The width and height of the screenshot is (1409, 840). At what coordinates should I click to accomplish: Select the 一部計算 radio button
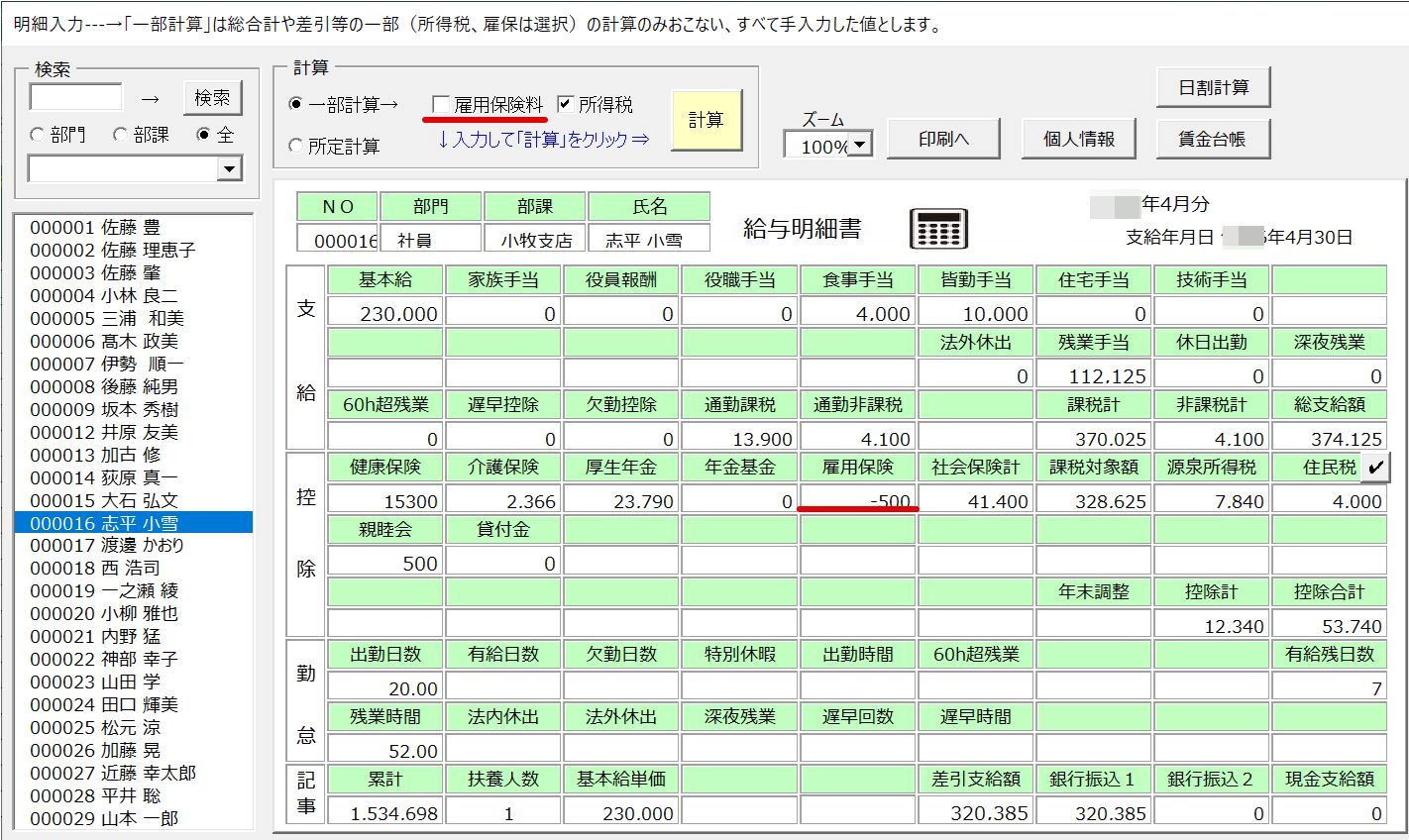click(x=295, y=105)
